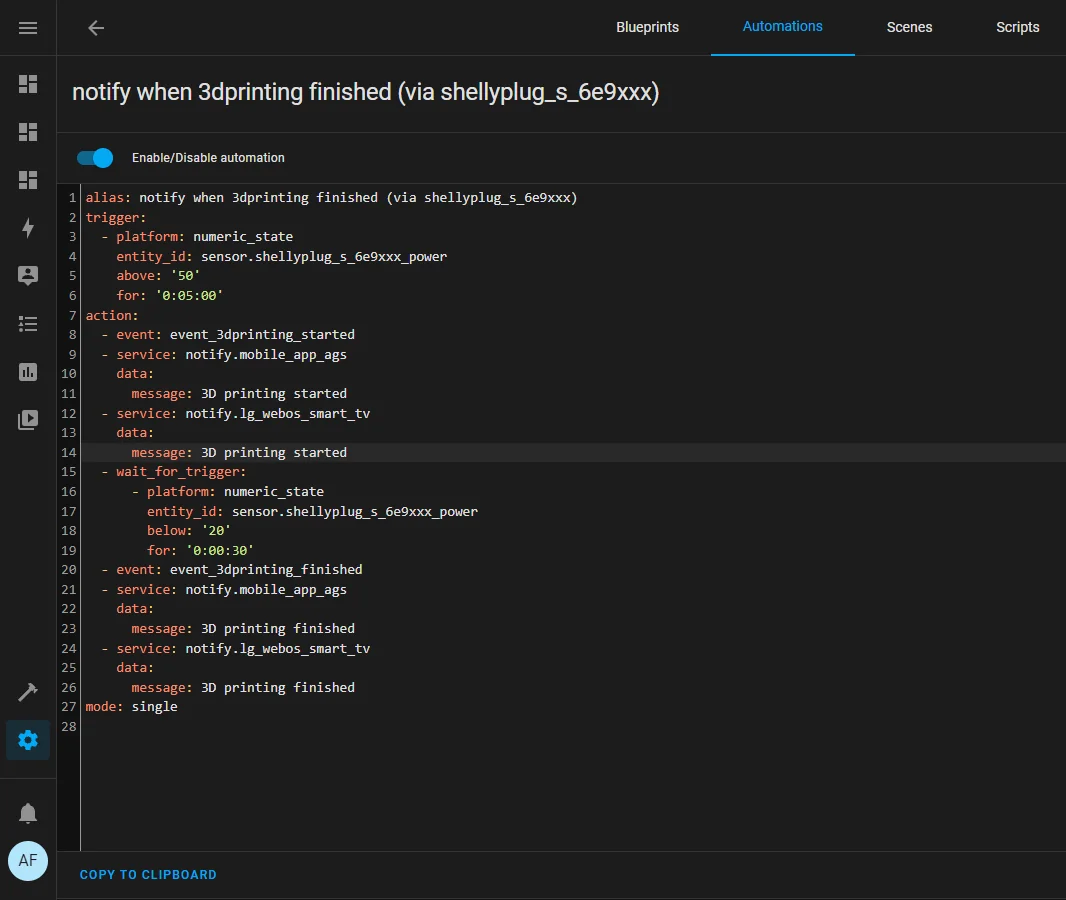Viewport: 1066px width, 900px height.
Task: Select the Settings gear icon in sidebar
Action: pos(28,740)
